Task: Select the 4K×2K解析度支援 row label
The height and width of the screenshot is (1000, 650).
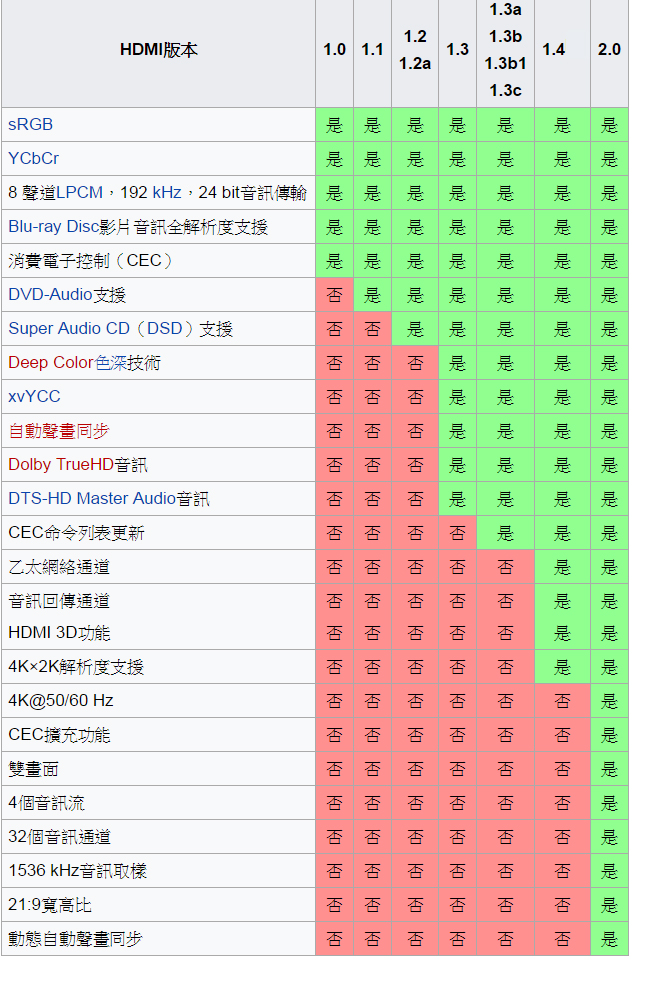Action: (x=159, y=667)
